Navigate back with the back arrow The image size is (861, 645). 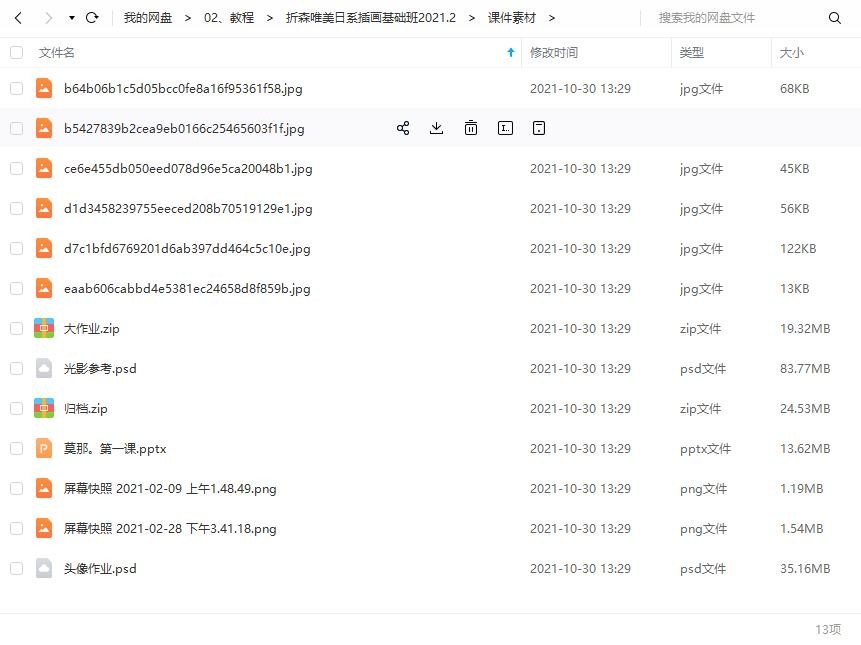point(20,17)
